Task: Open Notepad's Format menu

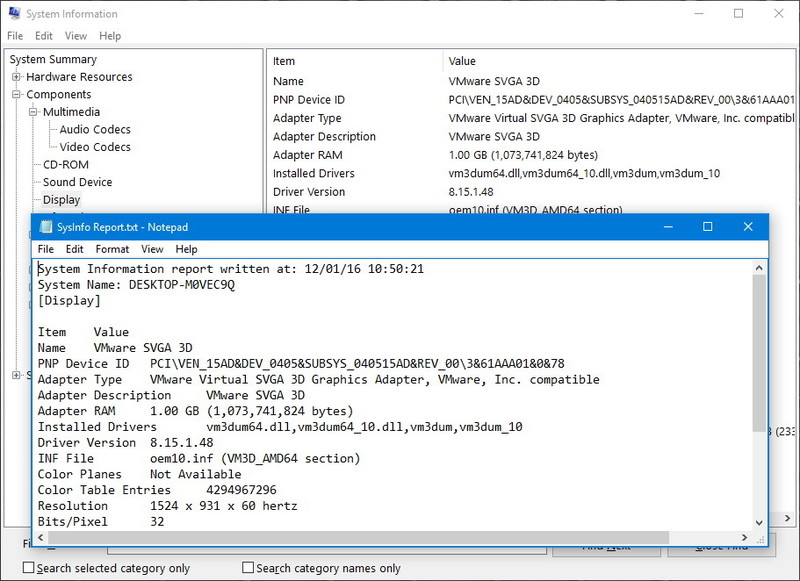Action: tap(113, 249)
